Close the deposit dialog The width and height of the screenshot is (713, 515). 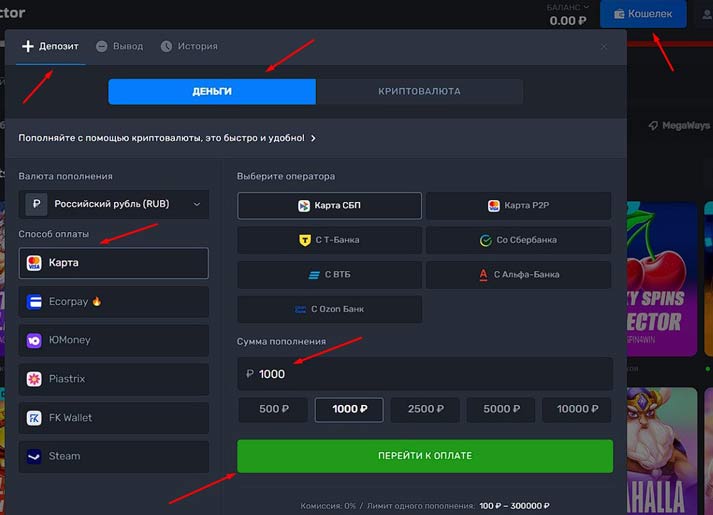603,47
